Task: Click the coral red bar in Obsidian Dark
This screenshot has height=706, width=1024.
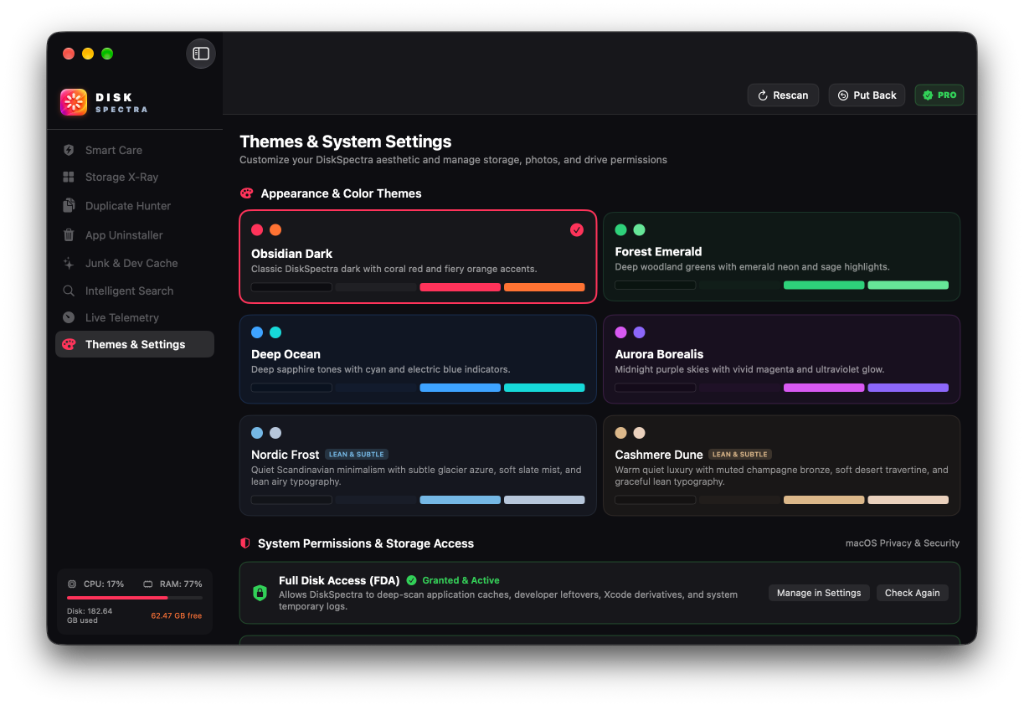Action: point(460,287)
